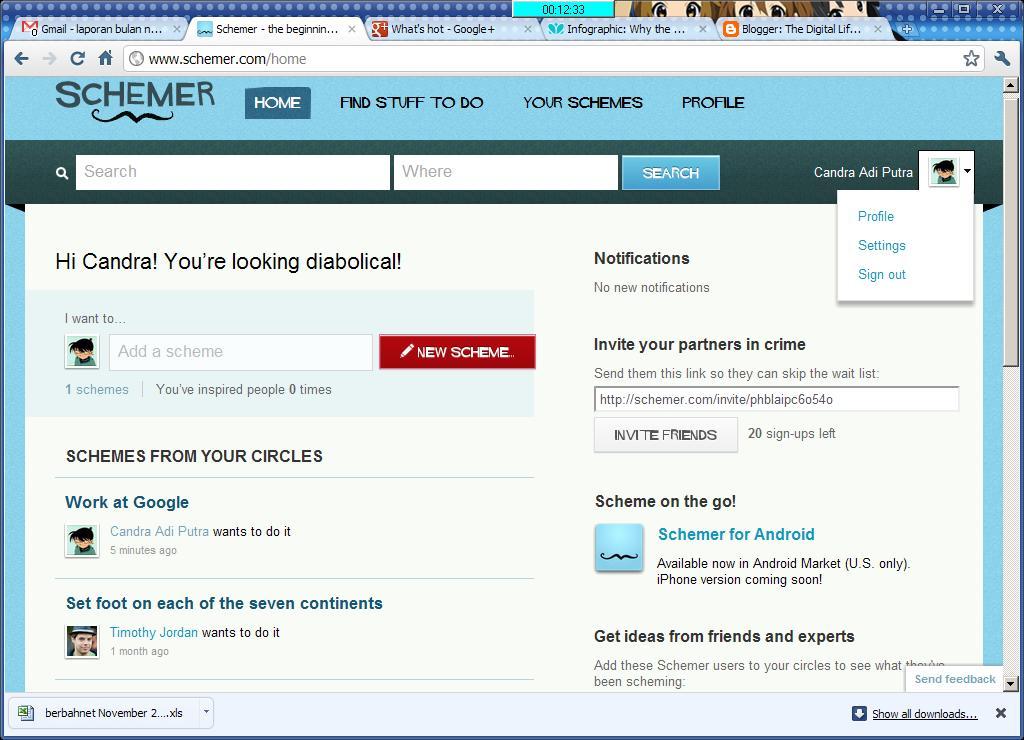Click Timothy Jordan's avatar

click(82, 641)
